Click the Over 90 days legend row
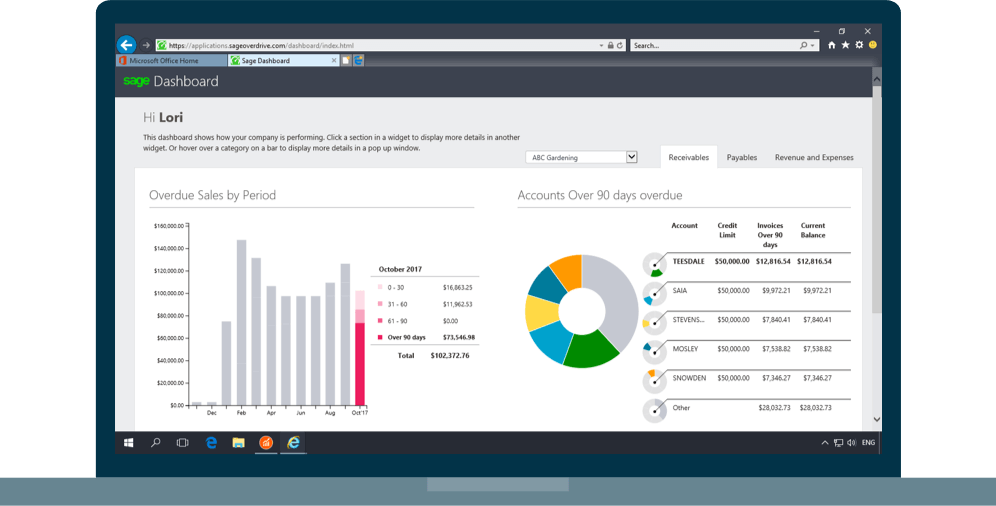The height and width of the screenshot is (506, 996). pos(425,338)
